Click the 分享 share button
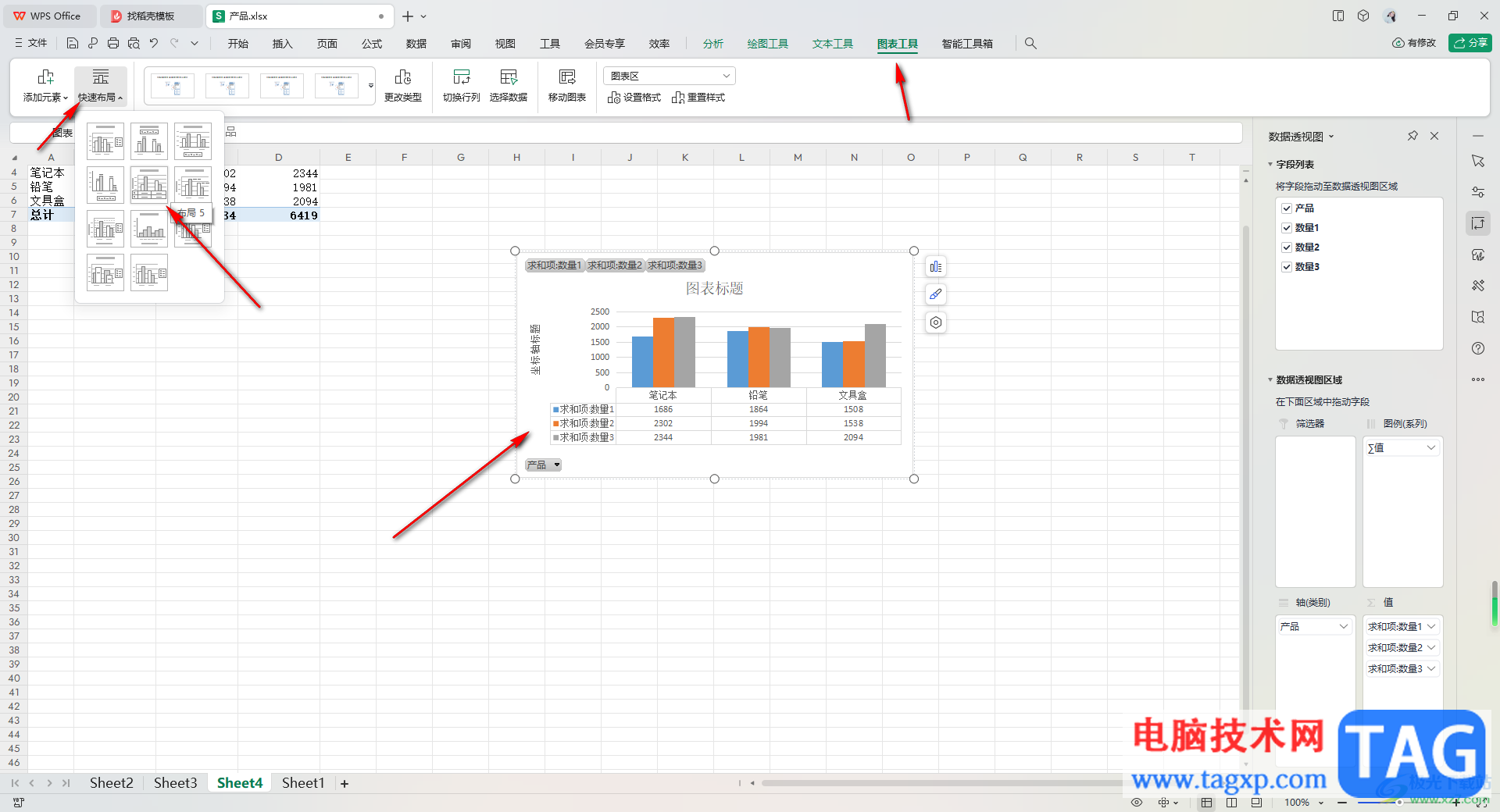 [1470, 43]
